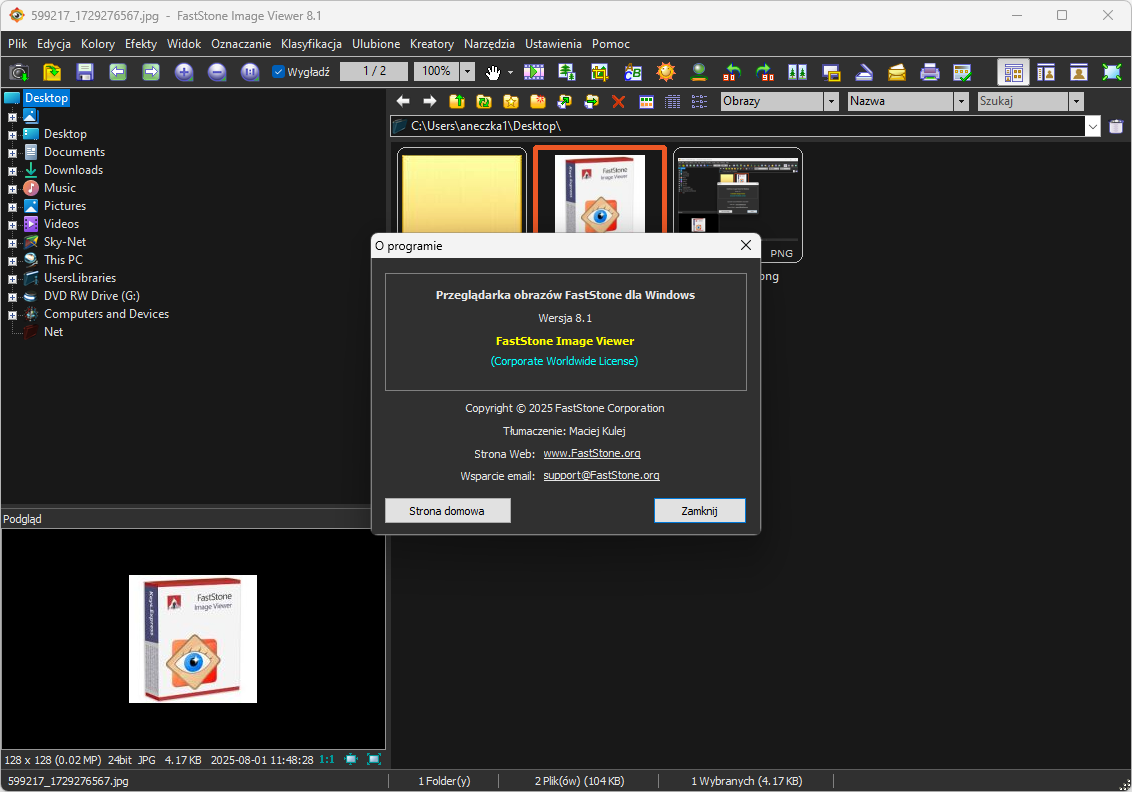Click the open folder toolbar icon
Viewport: 1132px width, 792px height.
pyautogui.click(x=52, y=72)
